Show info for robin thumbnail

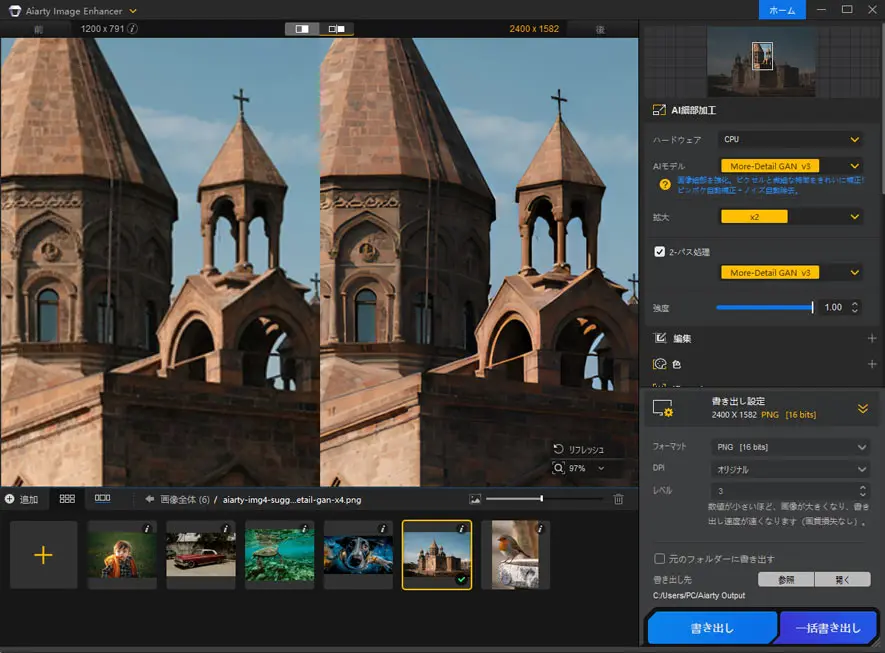click(x=540, y=529)
